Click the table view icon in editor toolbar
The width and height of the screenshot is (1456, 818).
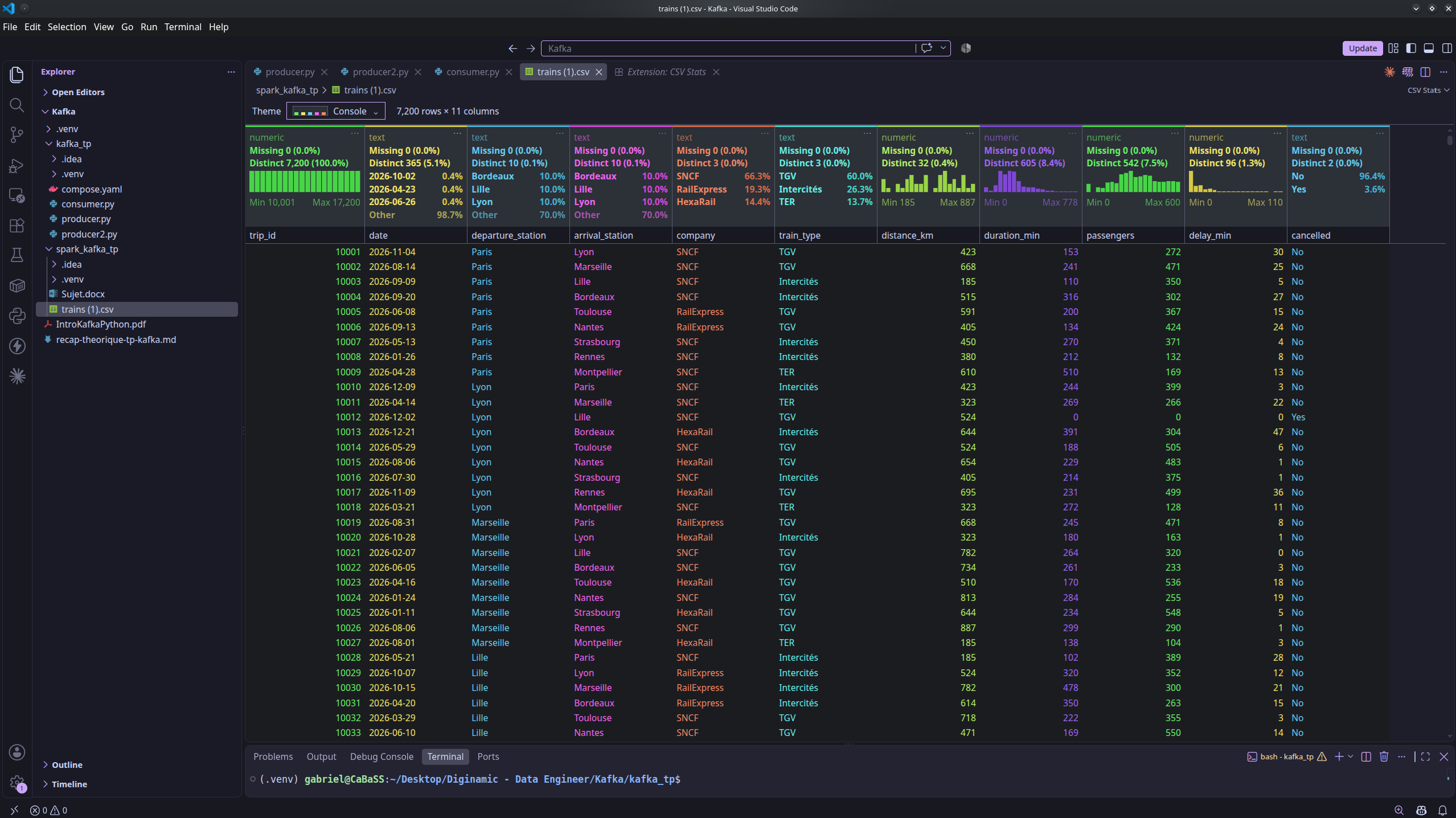[x=1408, y=72]
